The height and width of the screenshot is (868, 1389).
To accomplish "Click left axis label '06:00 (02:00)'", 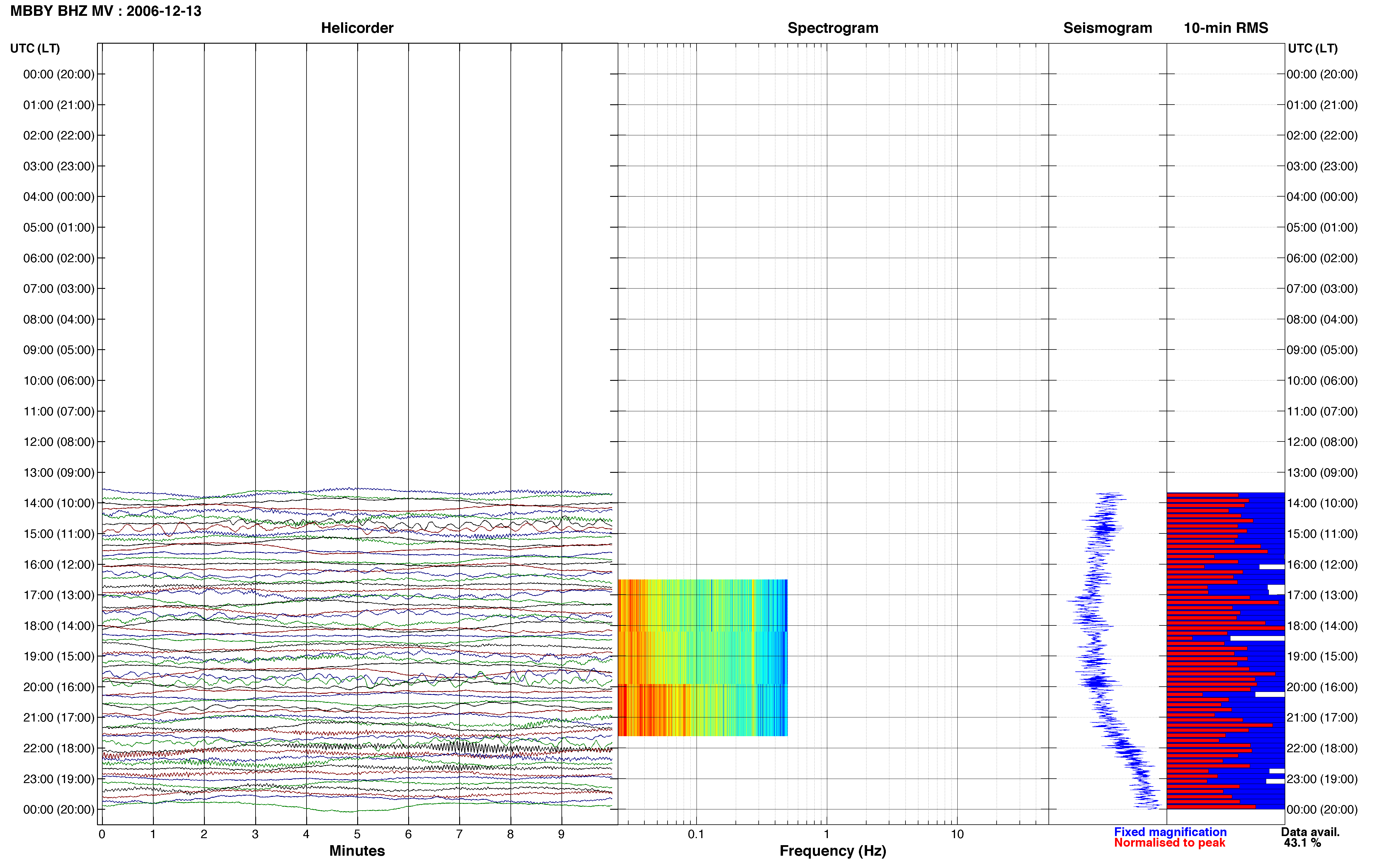I will point(59,258).
